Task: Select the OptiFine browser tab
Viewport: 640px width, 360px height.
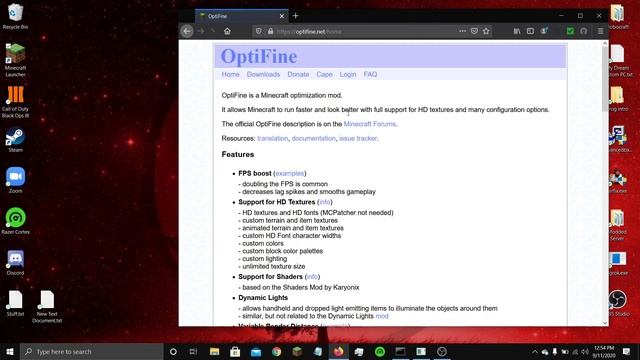Action: coord(242,16)
